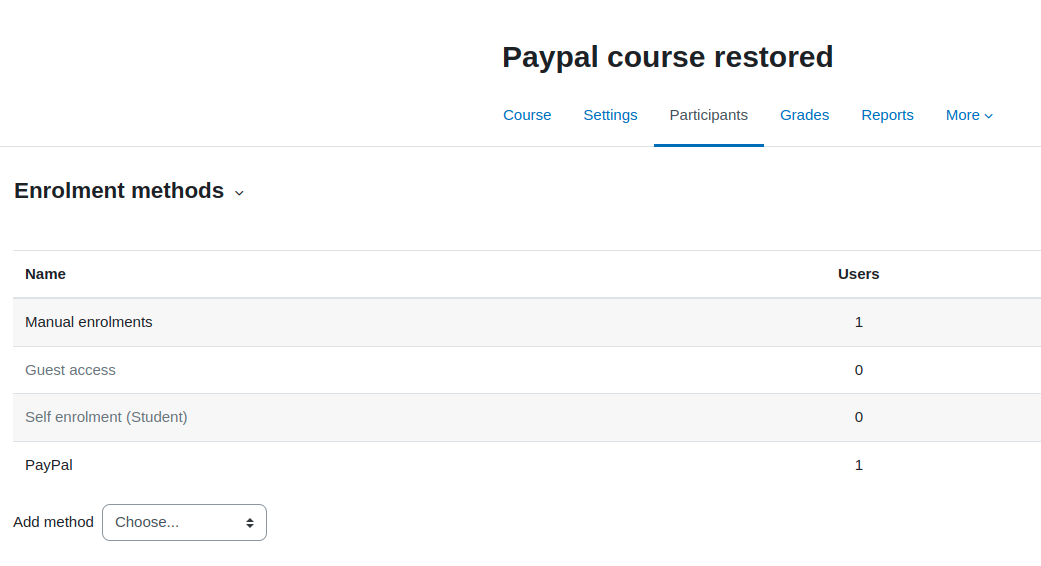Click the user count for Manual enrolments

coord(858,322)
